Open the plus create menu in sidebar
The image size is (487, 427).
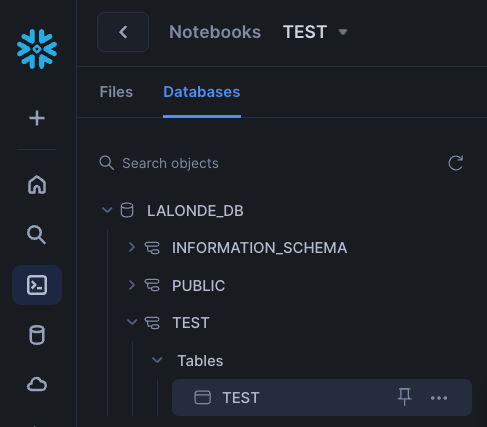coord(37,118)
